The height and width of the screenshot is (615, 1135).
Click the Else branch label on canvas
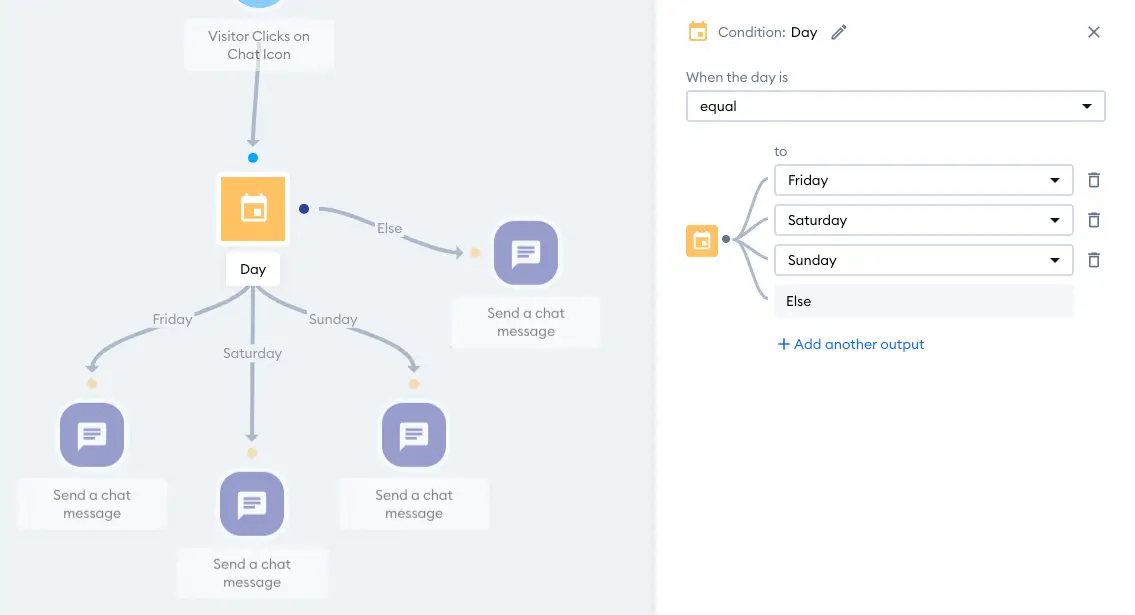click(389, 228)
